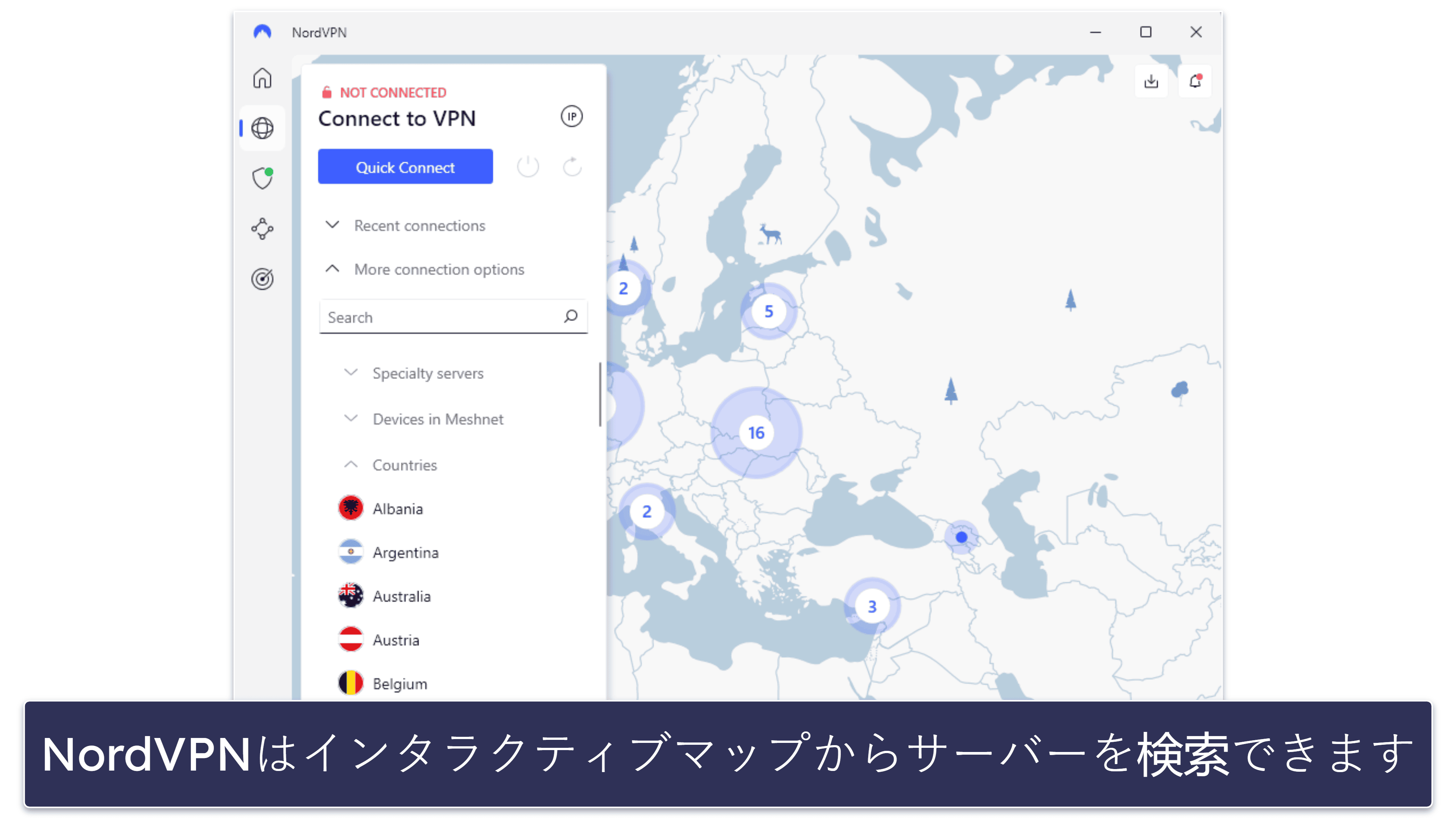Click the Belgium flag icon
Viewport: 1456px width, 818px height.
point(350,683)
